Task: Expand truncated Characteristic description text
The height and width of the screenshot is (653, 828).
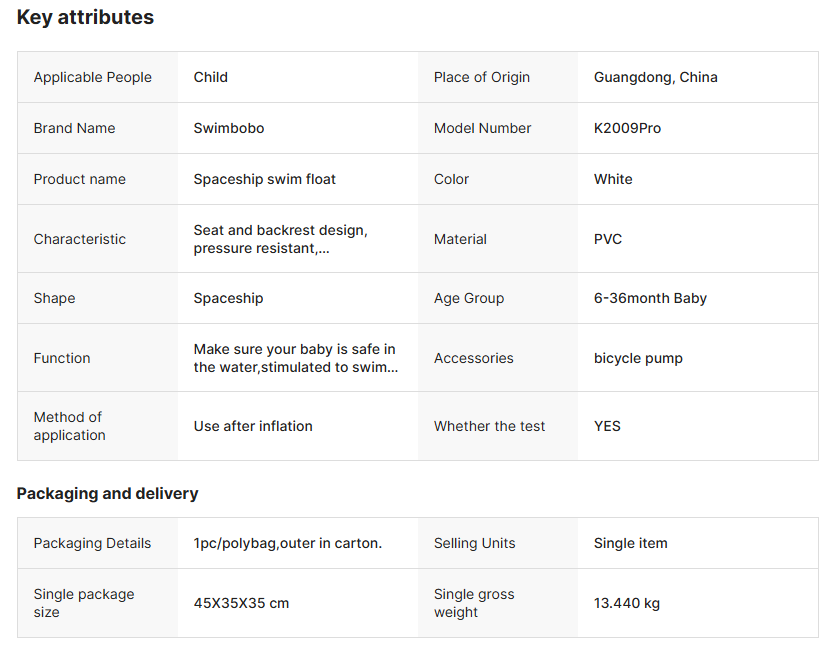Action: 280,239
